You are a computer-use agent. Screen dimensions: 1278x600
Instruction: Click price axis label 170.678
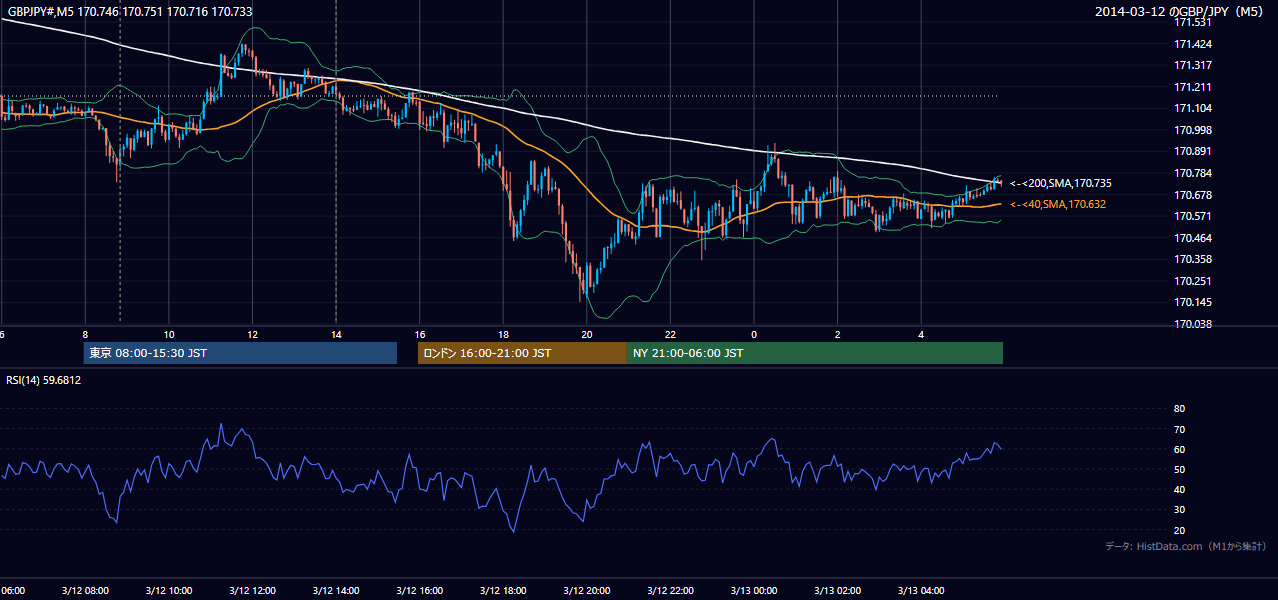point(1192,195)
